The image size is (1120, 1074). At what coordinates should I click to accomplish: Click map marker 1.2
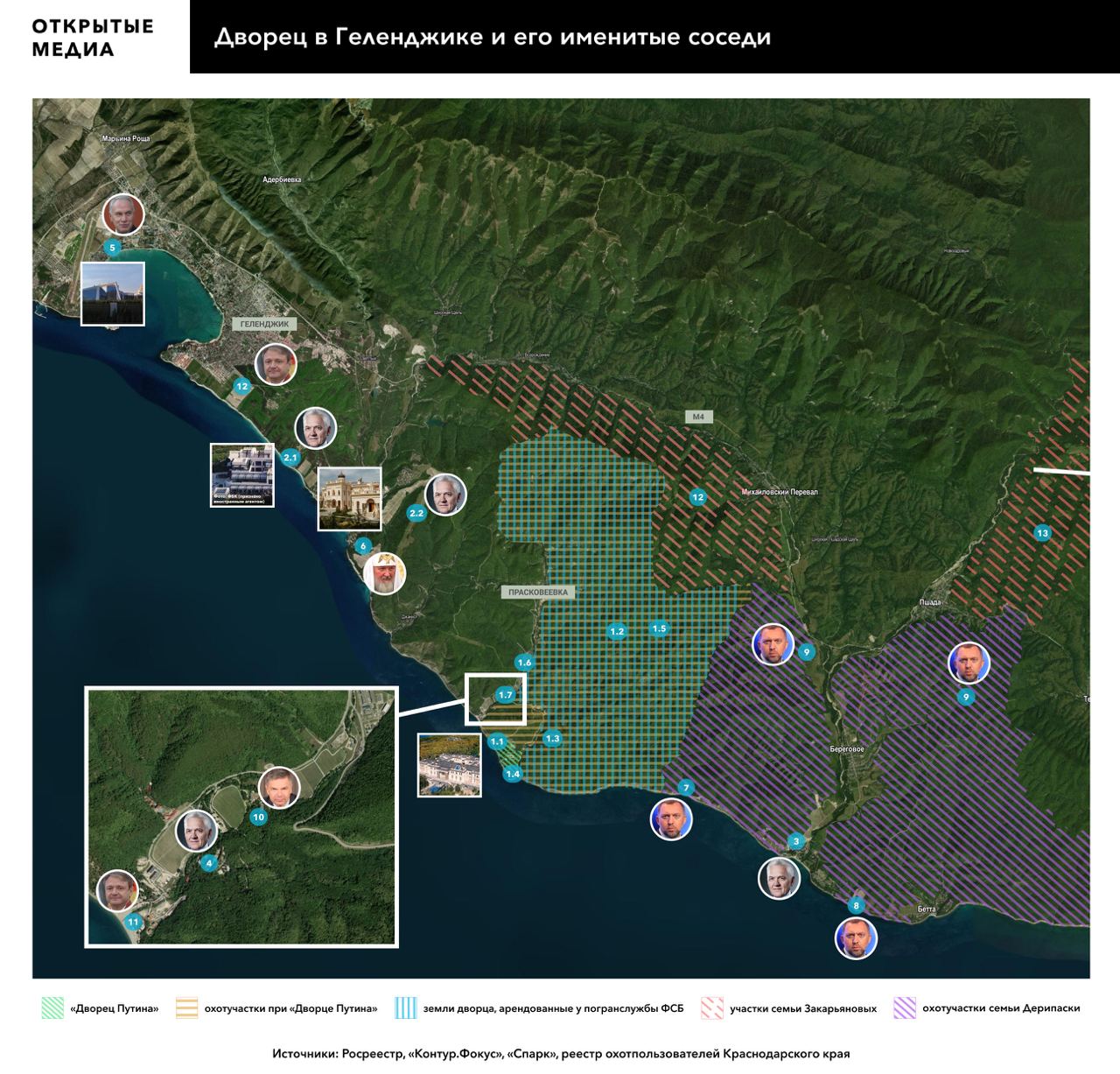click(617, 631)
